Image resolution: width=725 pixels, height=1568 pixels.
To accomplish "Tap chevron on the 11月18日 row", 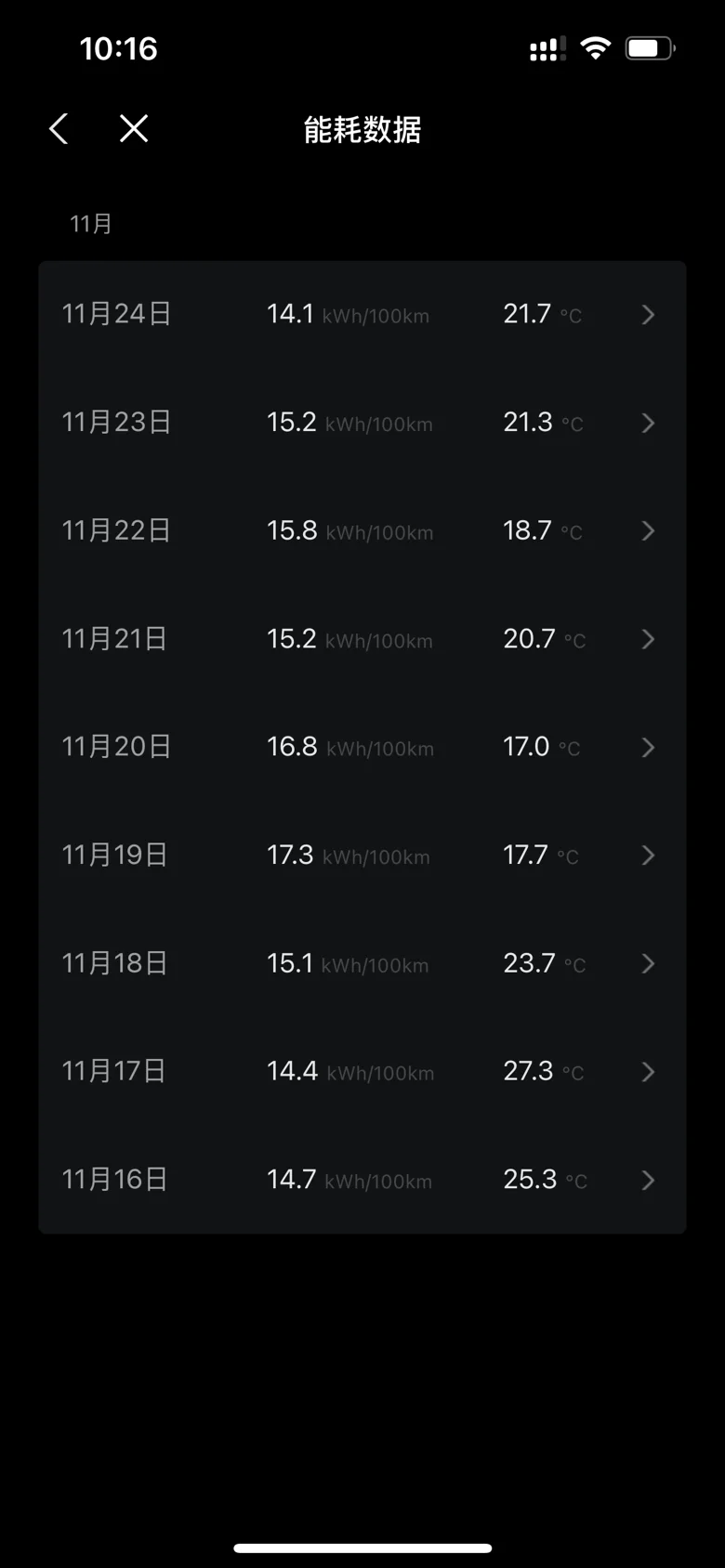I will 649,964.
